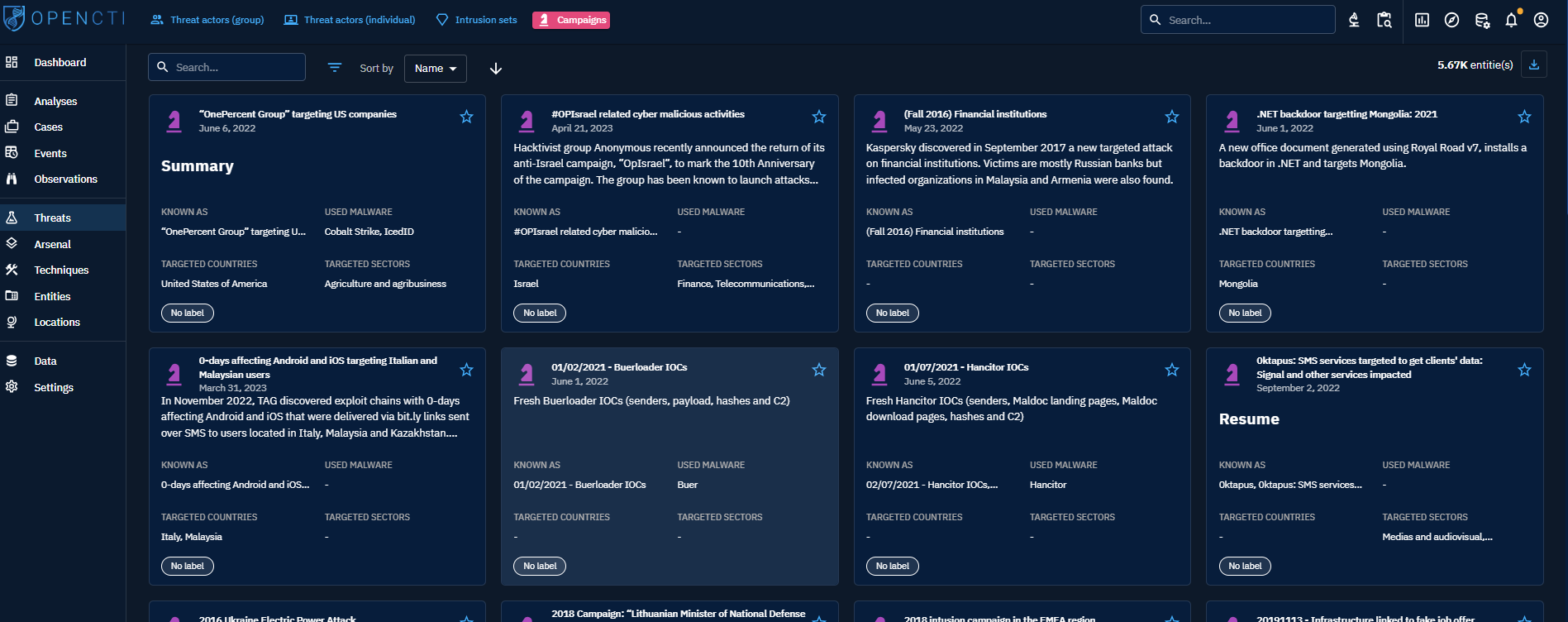Open the 01/07/2021 Hancitor IOCs campaign

pos(965,367)
